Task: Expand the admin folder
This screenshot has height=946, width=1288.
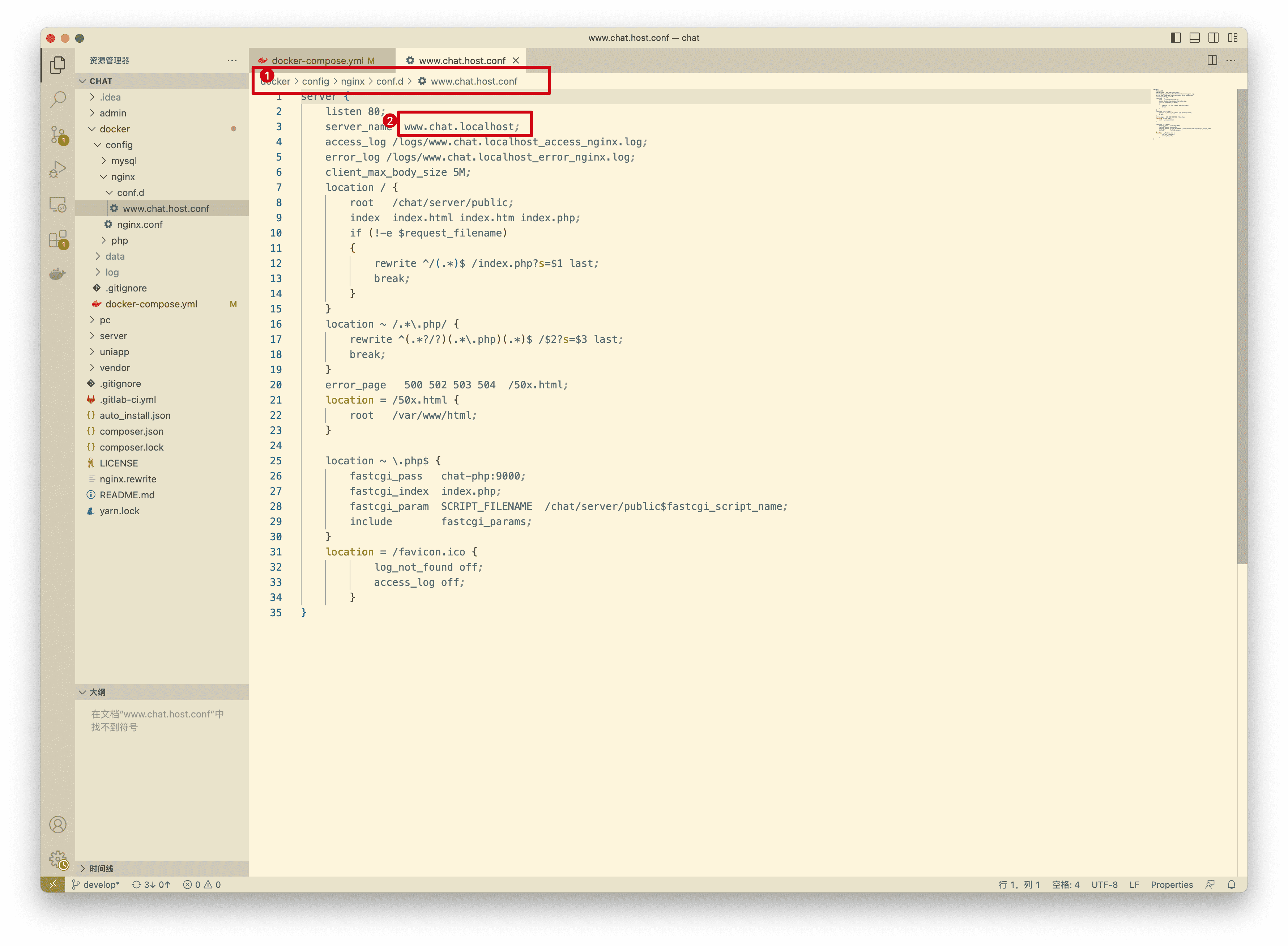Action: (x=162, y=114)
